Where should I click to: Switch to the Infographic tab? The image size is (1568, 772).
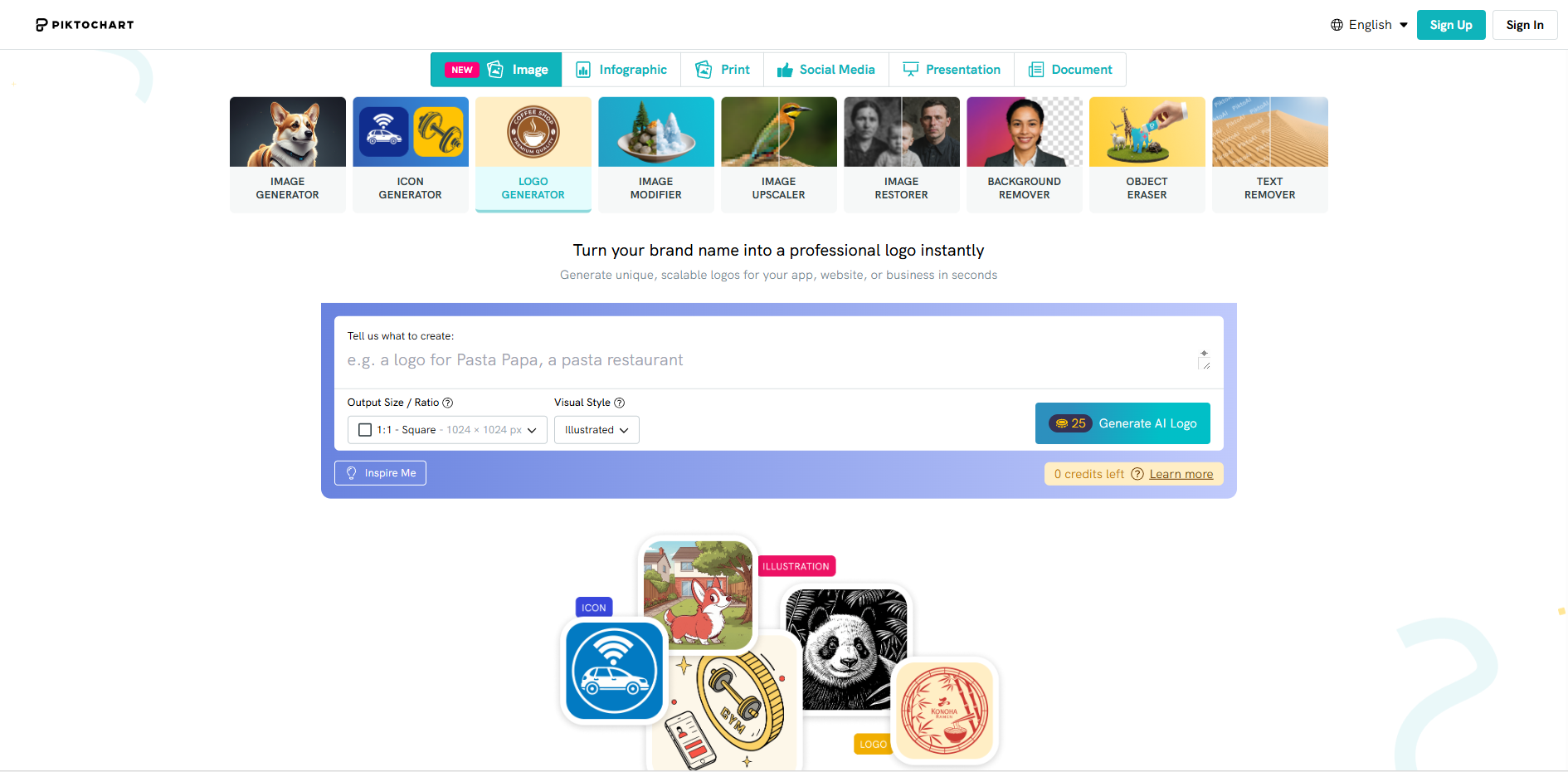(x=621, y=70)
